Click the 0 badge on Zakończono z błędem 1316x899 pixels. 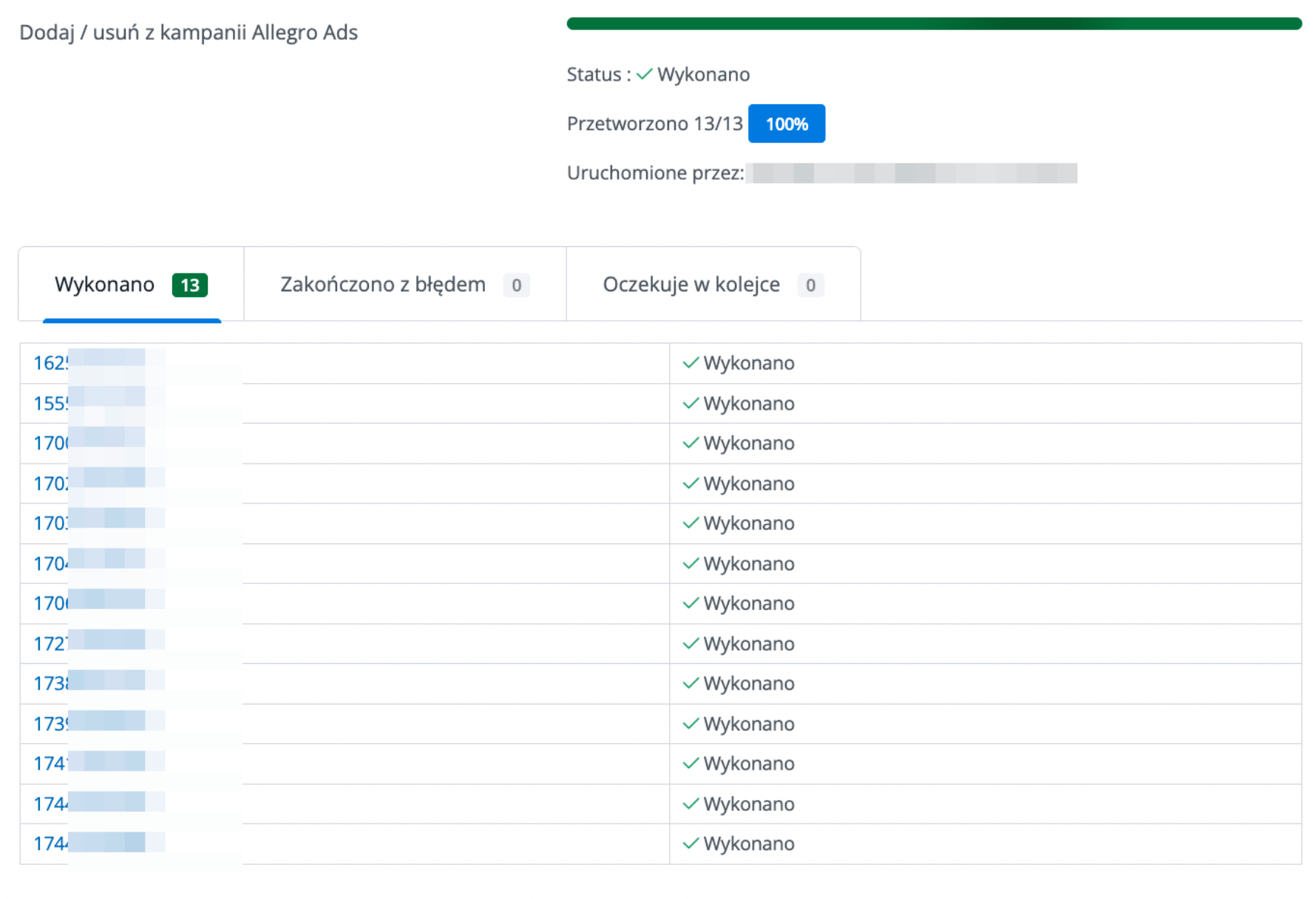(516, 285)
